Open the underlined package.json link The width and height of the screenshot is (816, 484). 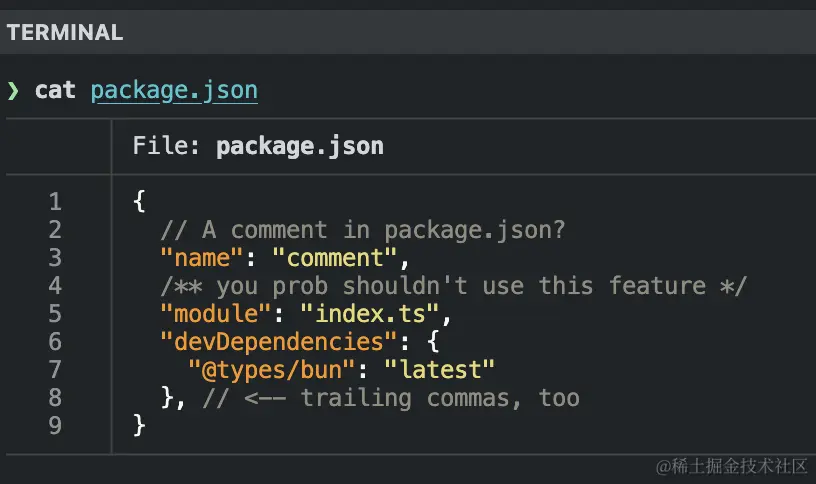(x=174, y=90)
